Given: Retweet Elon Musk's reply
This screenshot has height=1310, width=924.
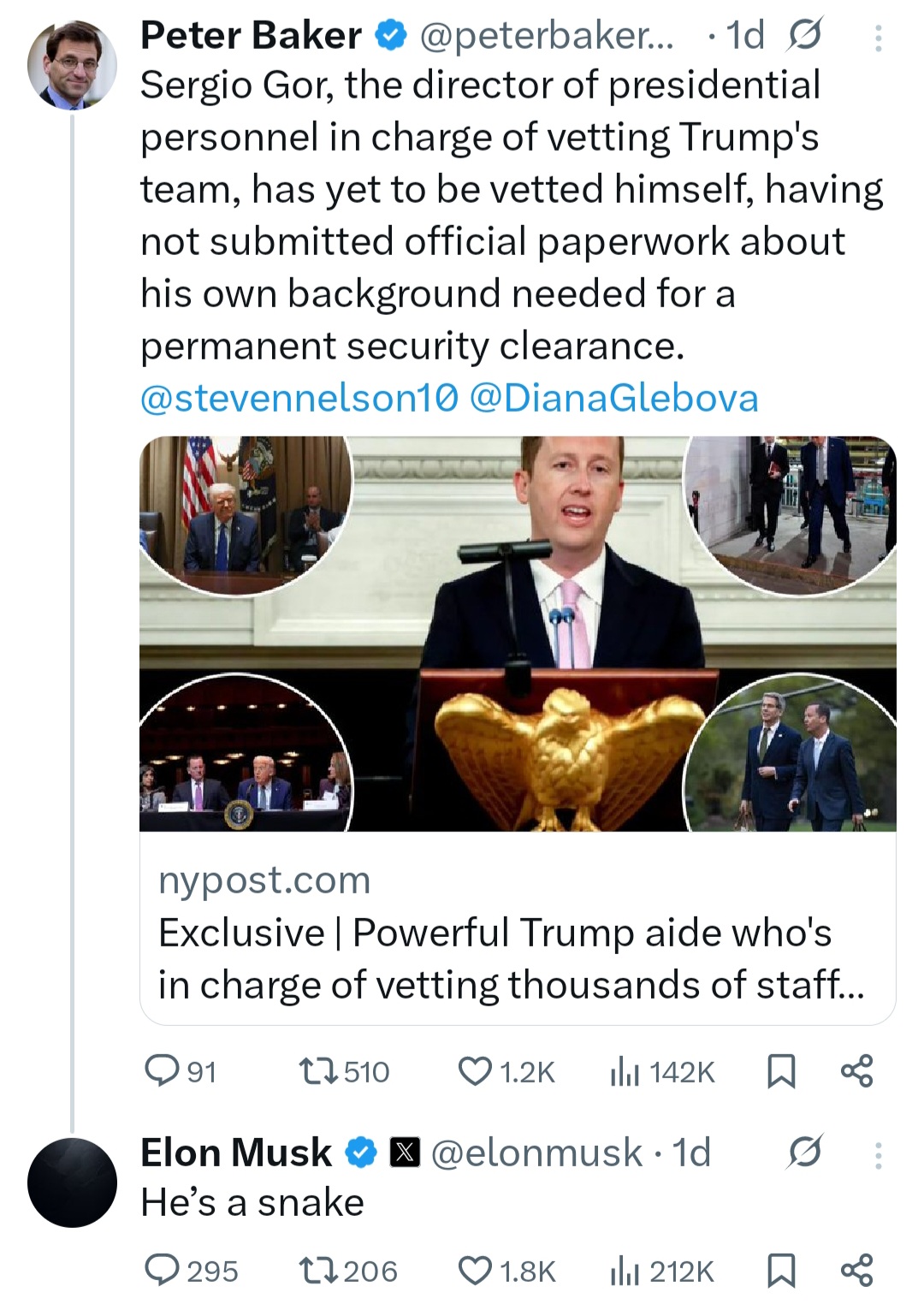Looking at the screenshot, I should 320,1270.
